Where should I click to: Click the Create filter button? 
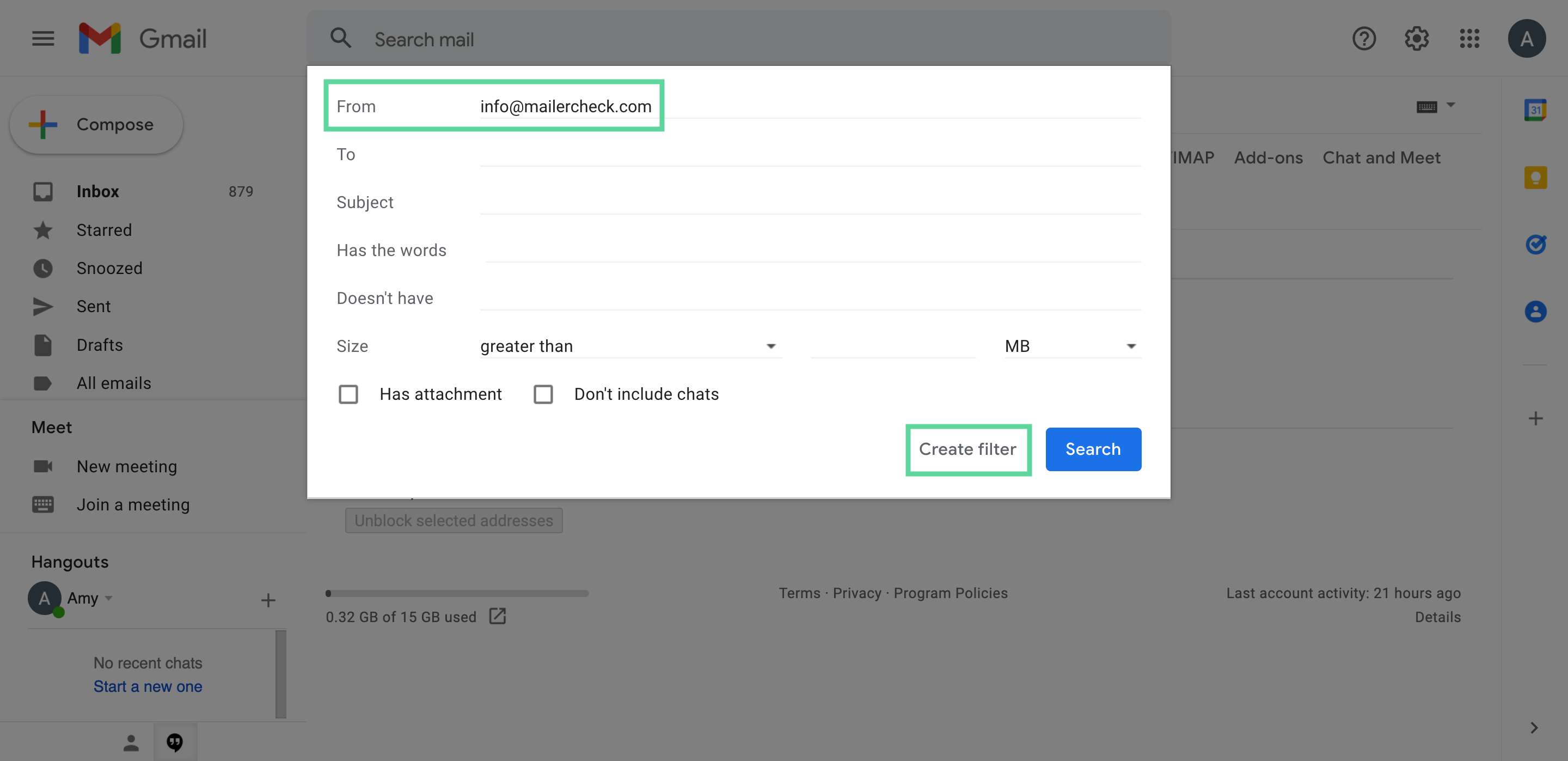tap(967, 449)
